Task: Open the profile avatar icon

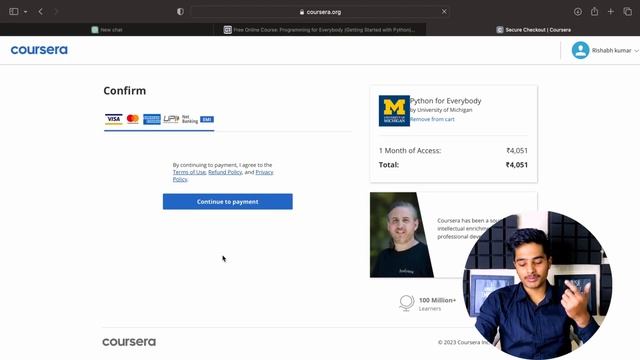Action: 580,50
